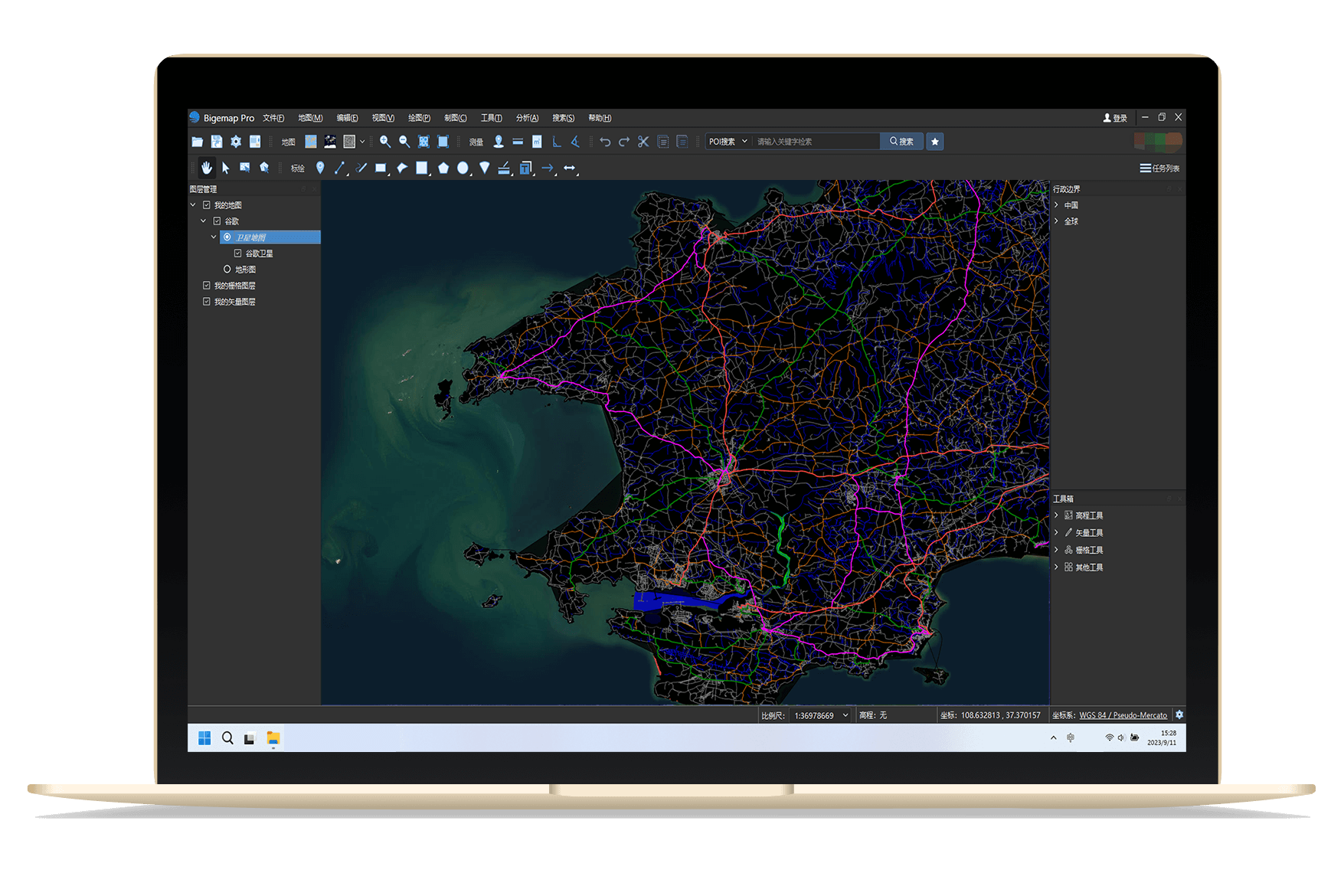1344x896 pixels.
Task: Collapse the 我的地图 tree node
Action: tap(193, 205)
